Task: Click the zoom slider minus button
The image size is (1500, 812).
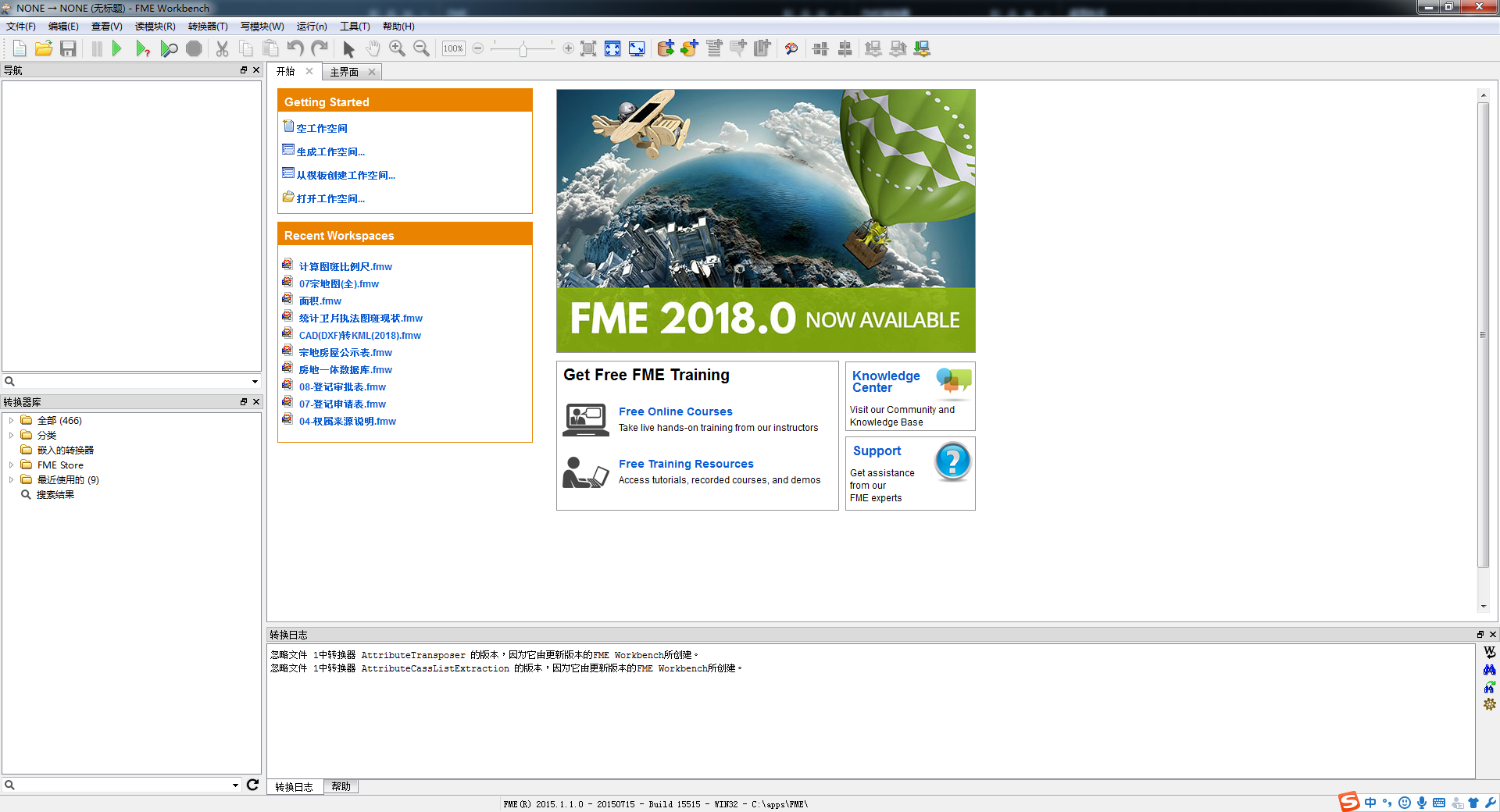Action: pos(478,48)
